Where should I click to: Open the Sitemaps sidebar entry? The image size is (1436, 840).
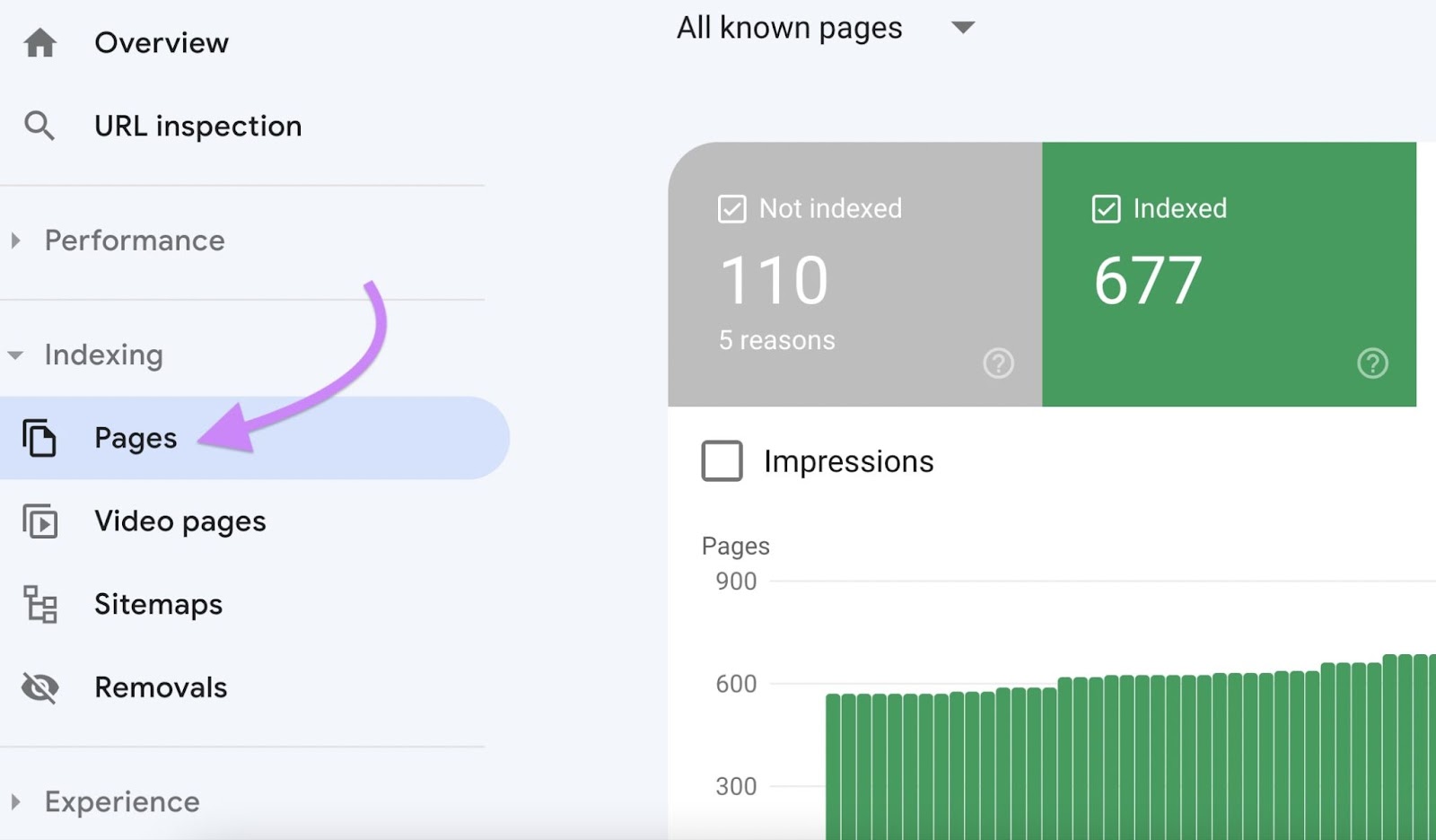tap(158, 605)
